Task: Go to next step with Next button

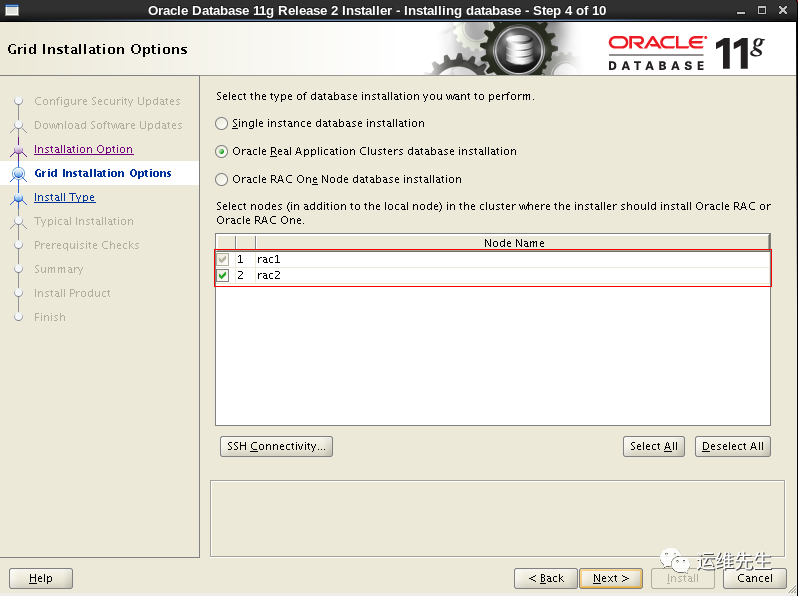Action: [611, 578]
